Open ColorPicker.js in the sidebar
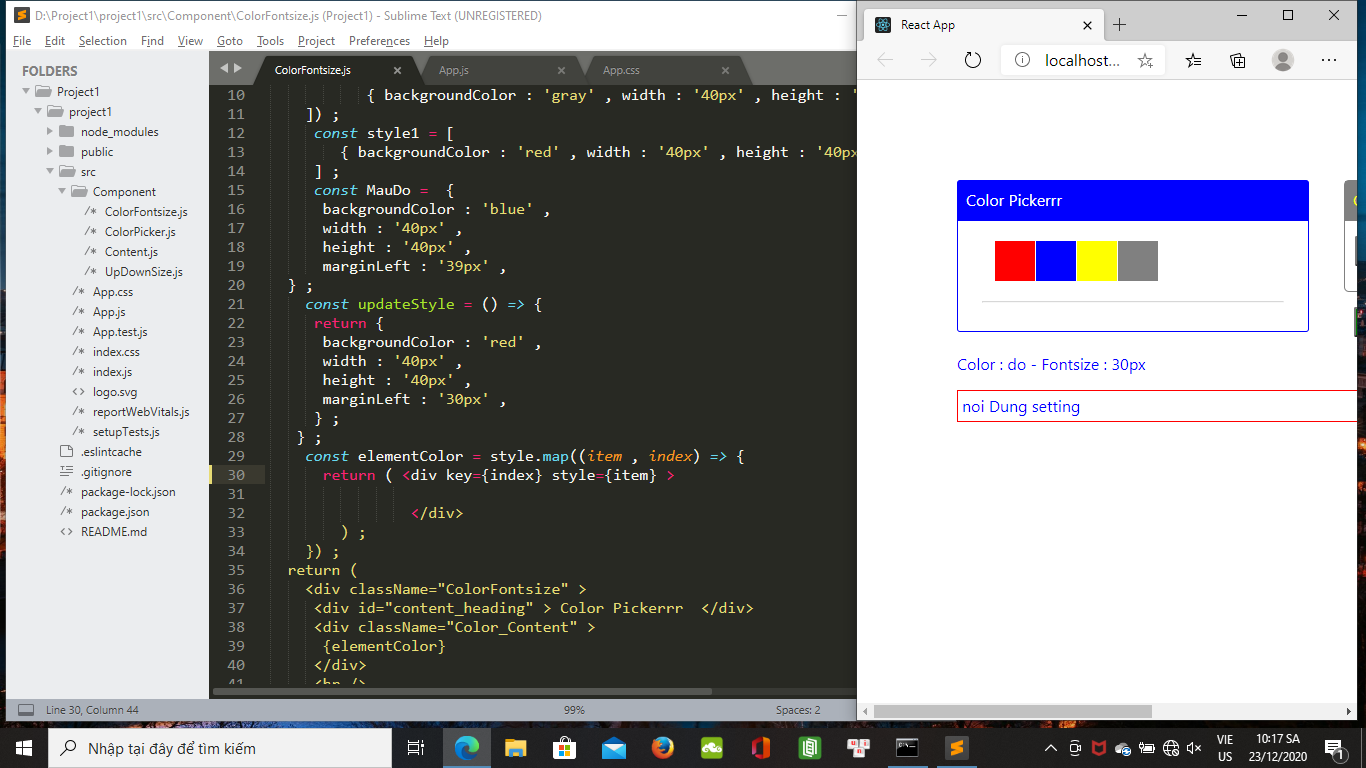Image resolution: width=1366 pixels, height=768 pixels. click(x=140, y=231)
